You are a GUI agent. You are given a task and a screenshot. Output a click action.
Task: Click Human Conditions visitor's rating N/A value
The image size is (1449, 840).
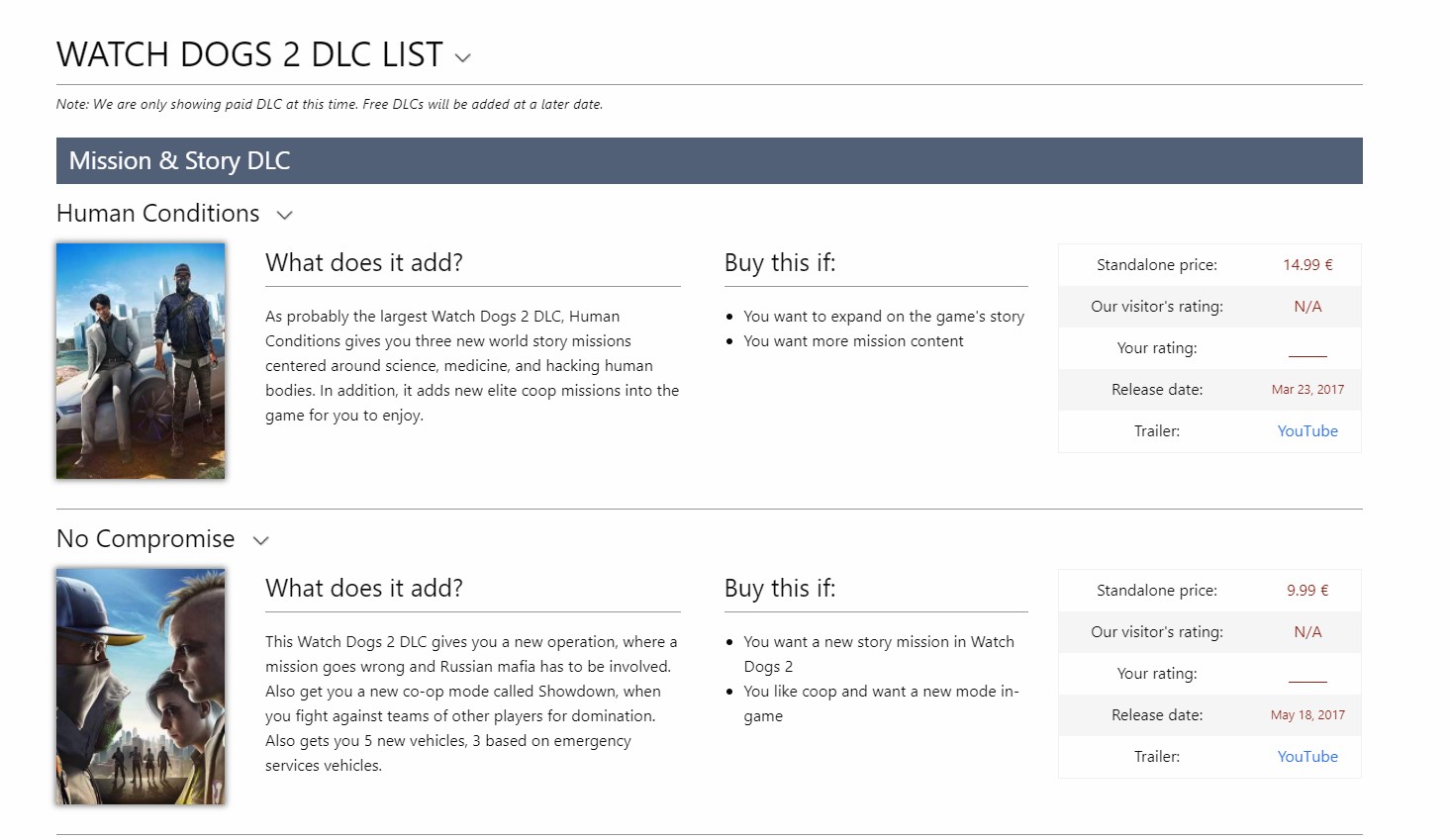(x=1307, y=307)
